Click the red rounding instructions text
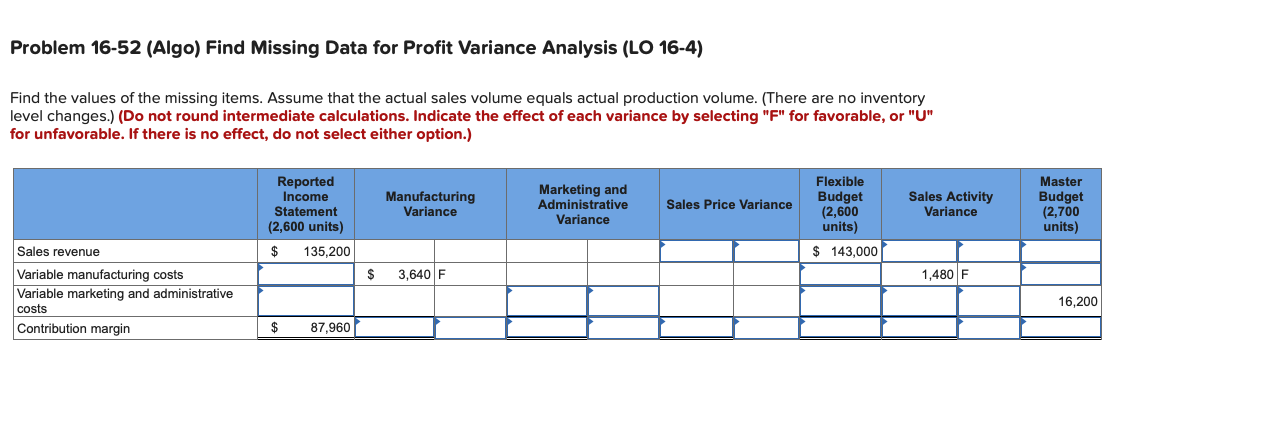The width and height of the screenshot is (1281, 441). tap(471, 124)
